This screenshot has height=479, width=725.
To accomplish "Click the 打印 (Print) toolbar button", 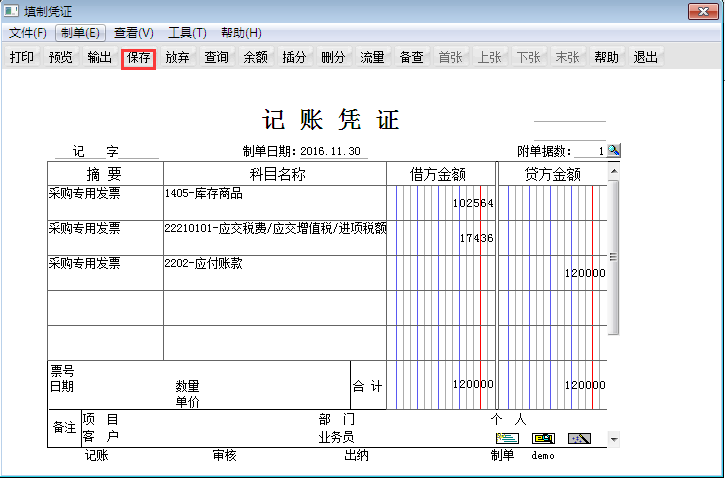I will 22,58.
